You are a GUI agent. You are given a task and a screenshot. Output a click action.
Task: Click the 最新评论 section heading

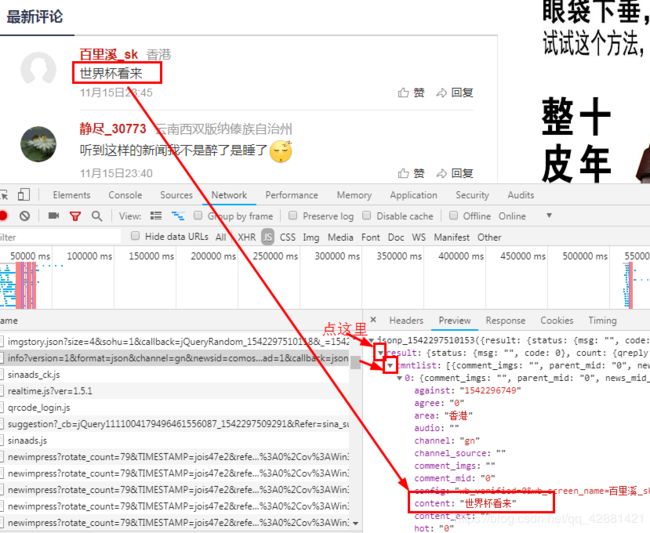pyautogui.click(x=35, y=17)
